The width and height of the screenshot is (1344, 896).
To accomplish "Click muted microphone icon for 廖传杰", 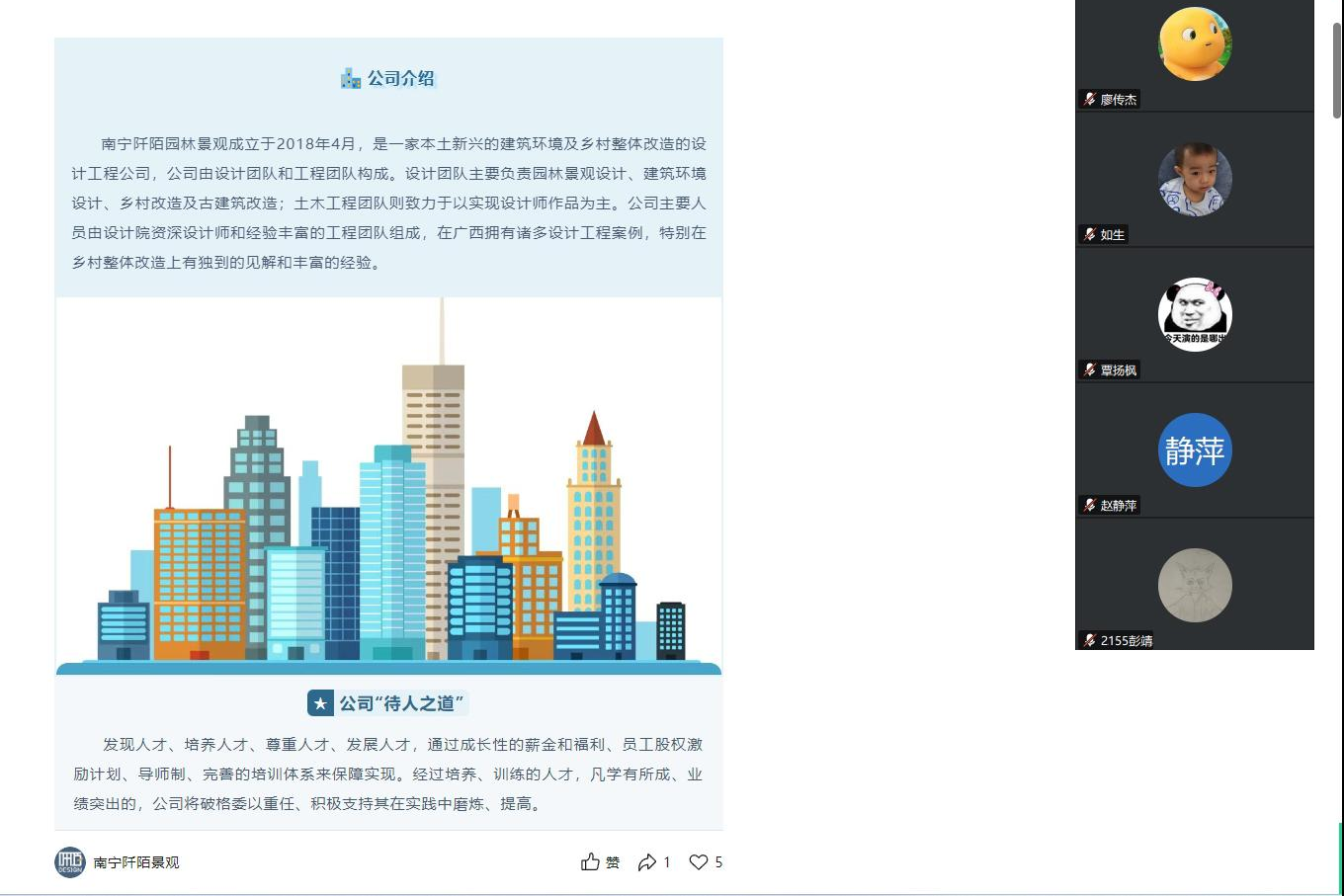I will (x=1089, y=99).
